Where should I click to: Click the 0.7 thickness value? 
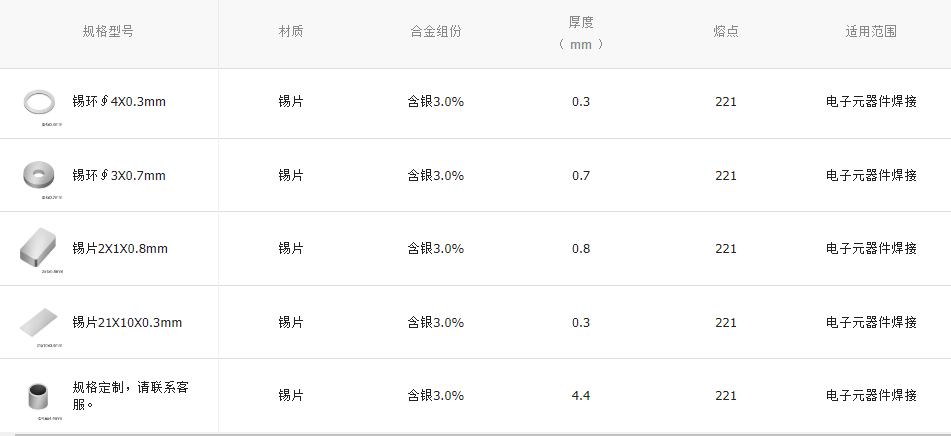click(x=581, y=176)
